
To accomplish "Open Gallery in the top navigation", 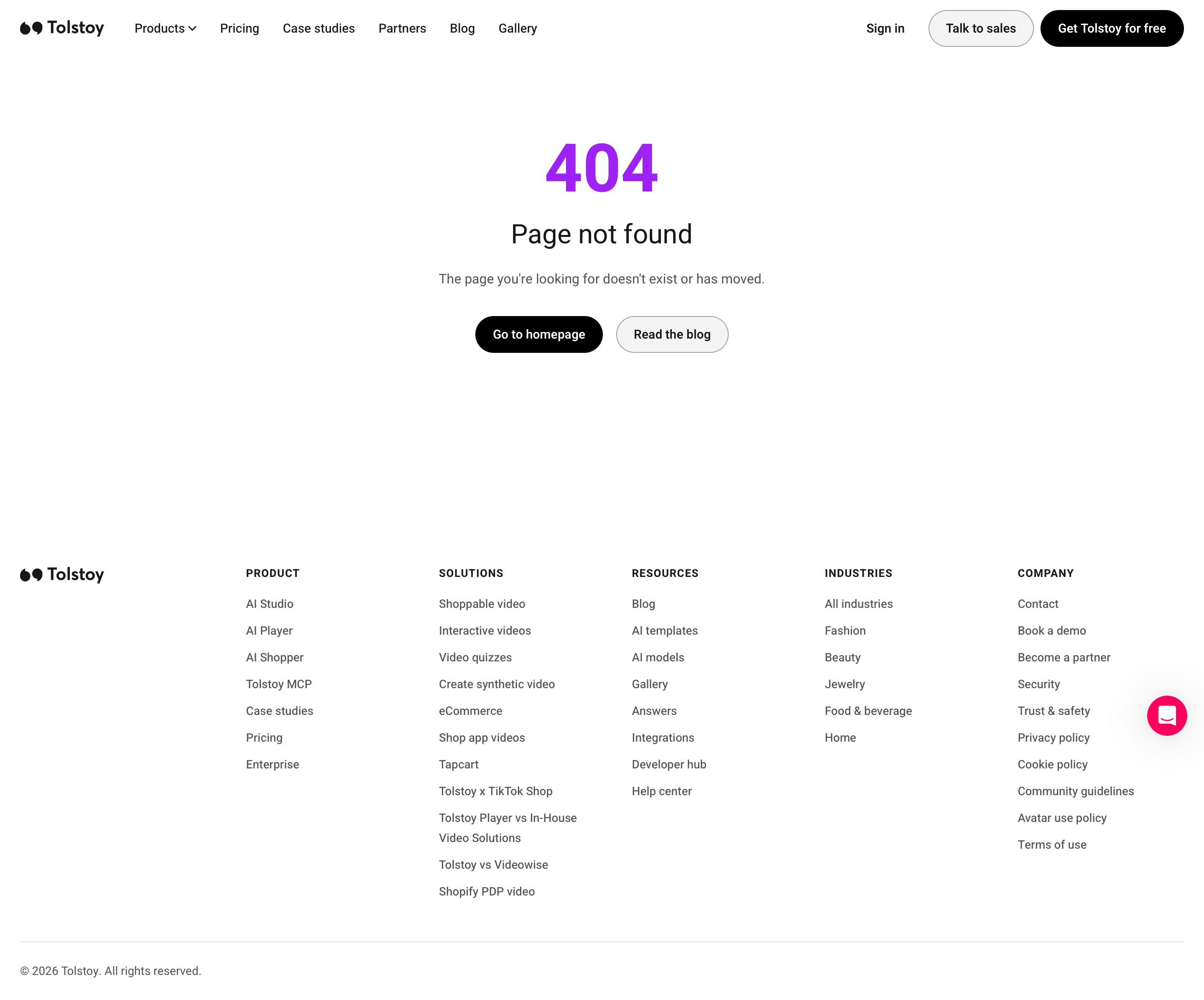I will pyautogui.click(x=518, y=28).
